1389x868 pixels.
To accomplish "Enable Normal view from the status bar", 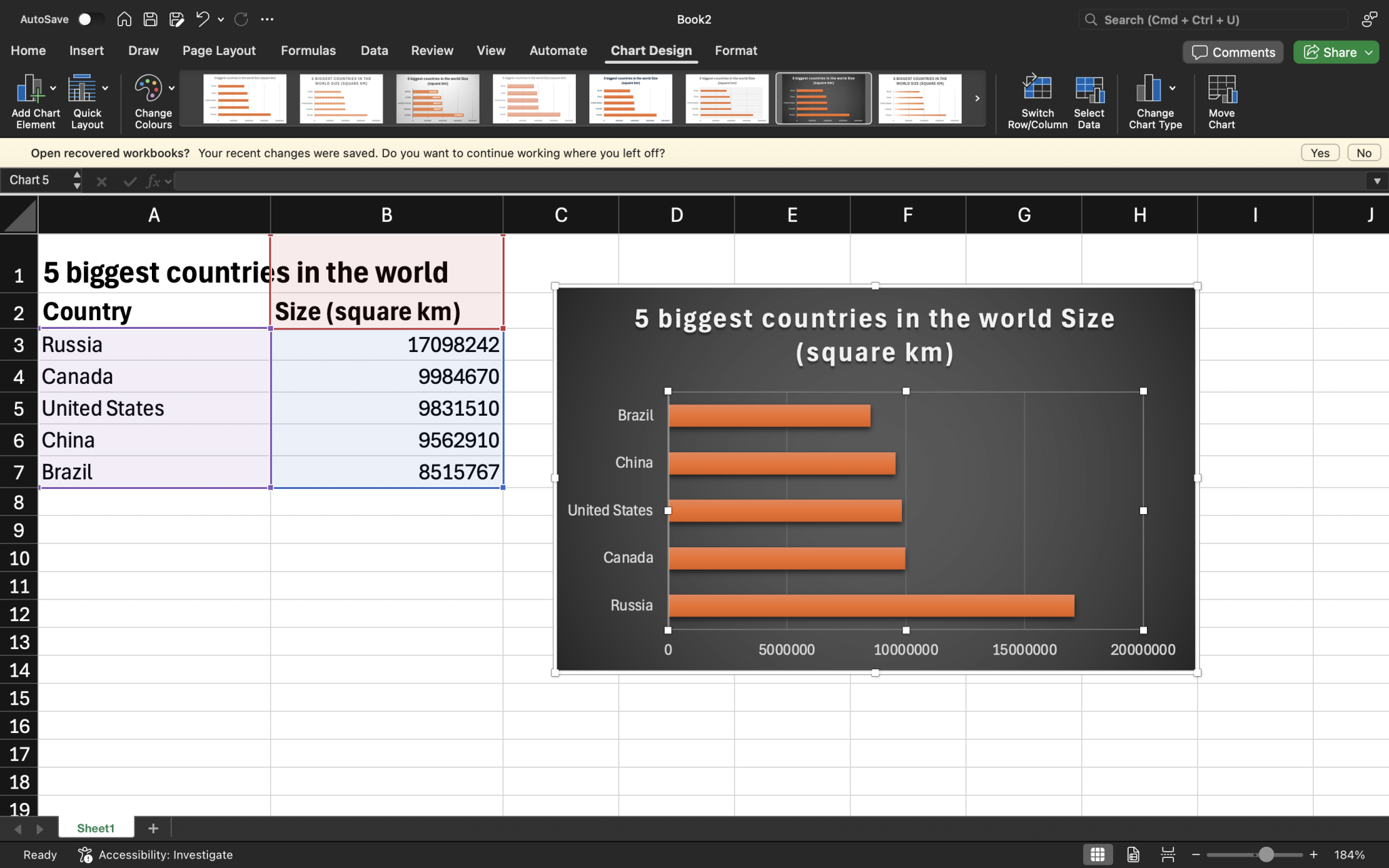I will 1099,854.
